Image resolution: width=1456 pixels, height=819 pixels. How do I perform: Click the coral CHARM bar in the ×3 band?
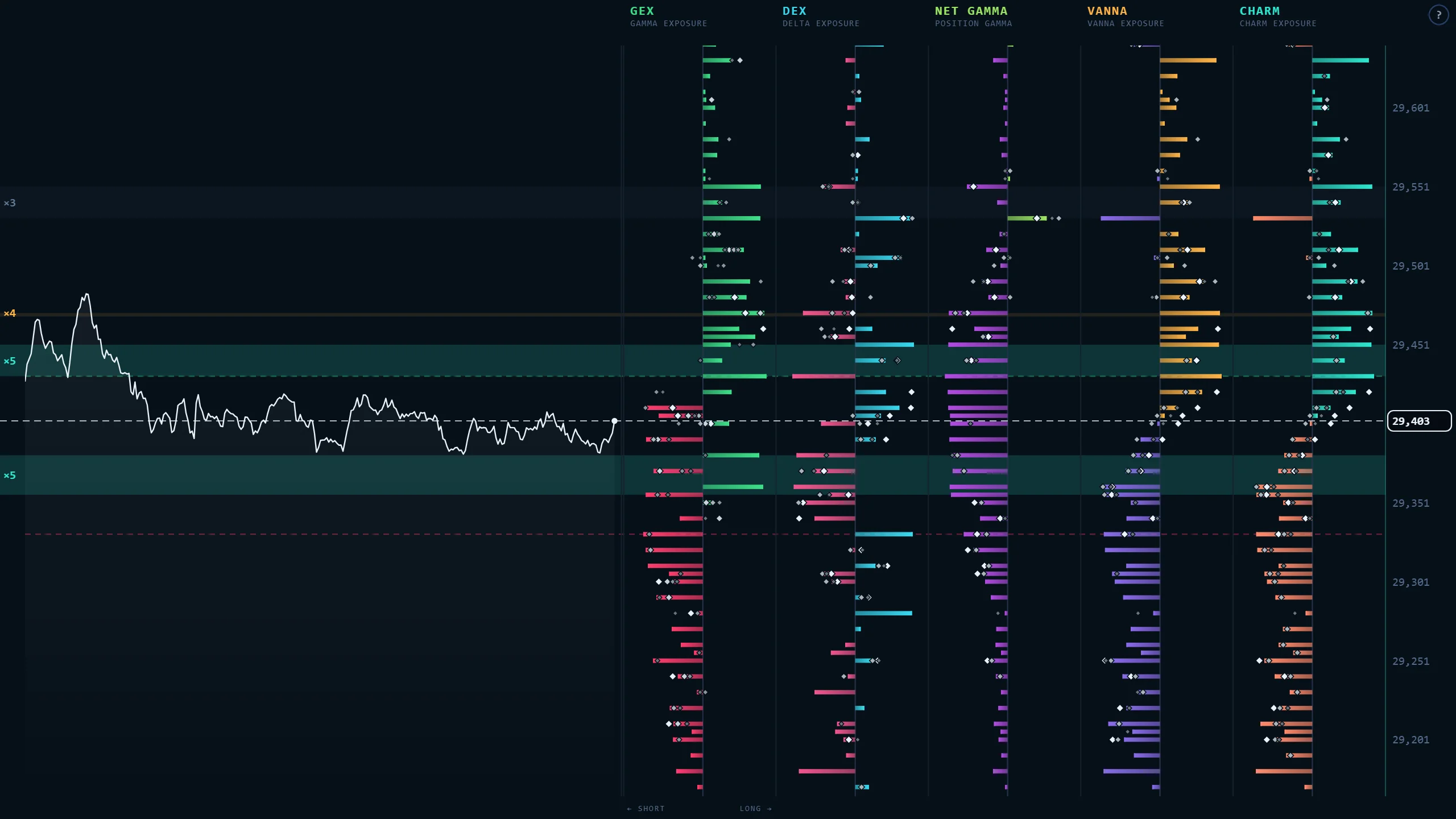1283,218
